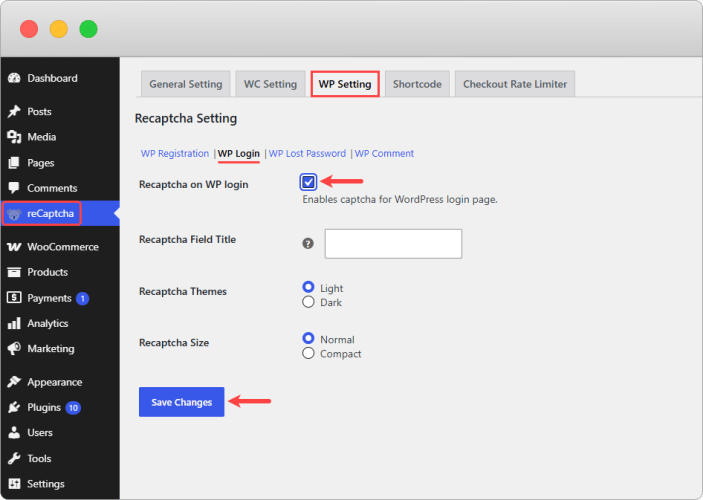Click the Marketing megaphone icon
703x500 pixels.
pos(14,349)
